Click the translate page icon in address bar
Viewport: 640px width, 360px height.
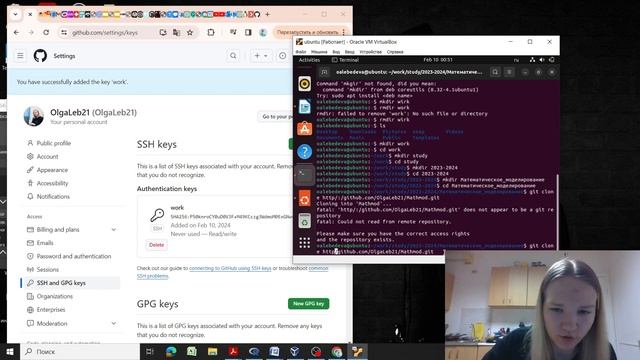[x=176, y=32]
